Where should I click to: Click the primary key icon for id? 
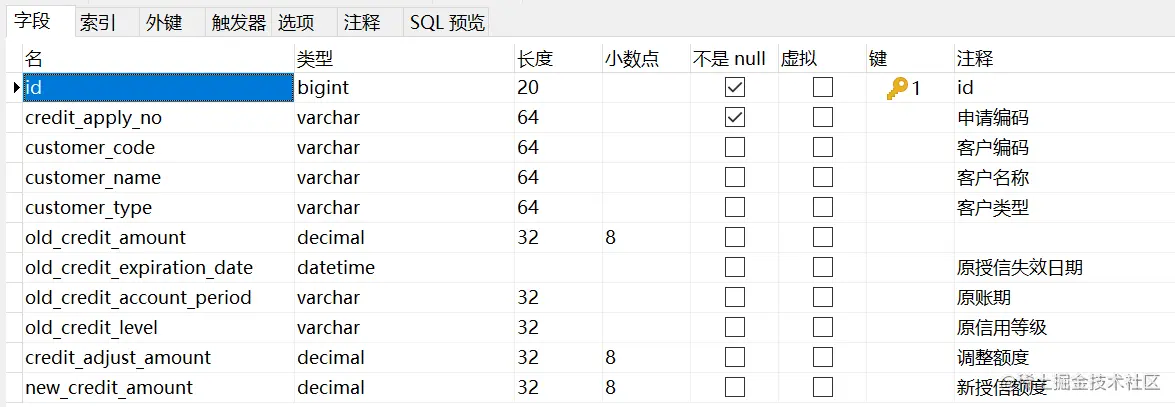click(896, 88)
